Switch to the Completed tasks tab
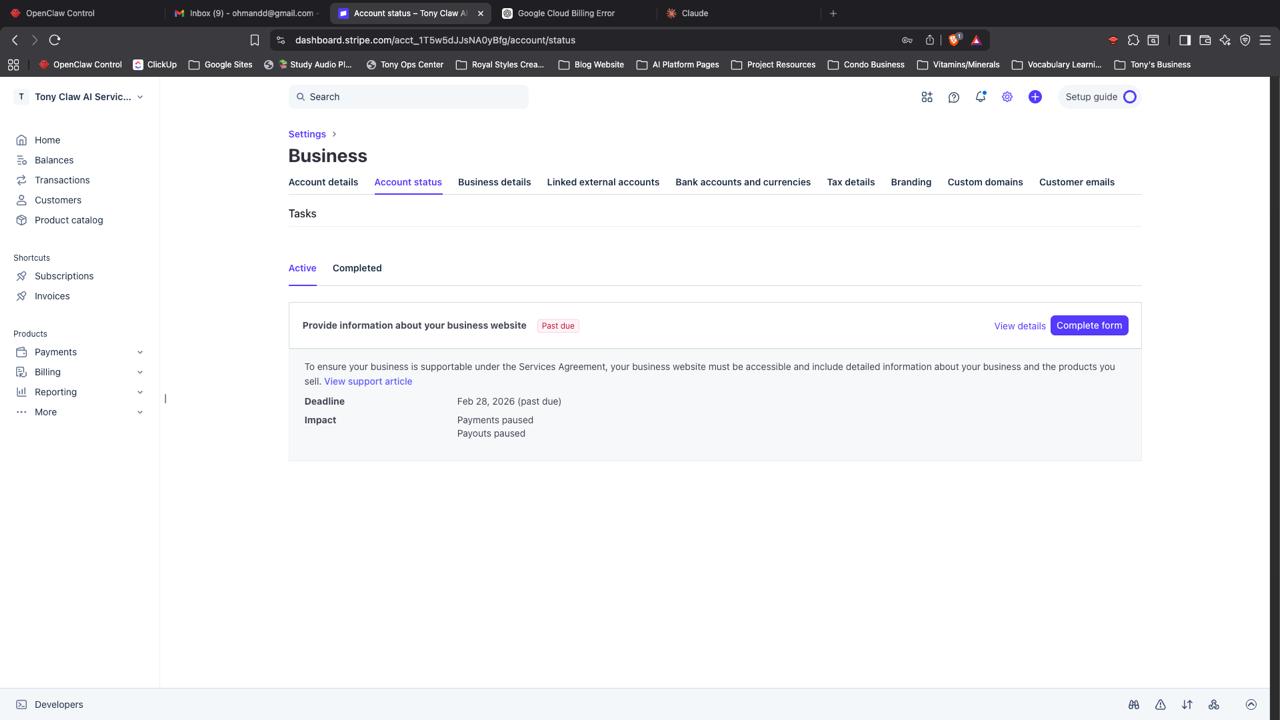Screen dimensions: 1280x720 (357, 268)
